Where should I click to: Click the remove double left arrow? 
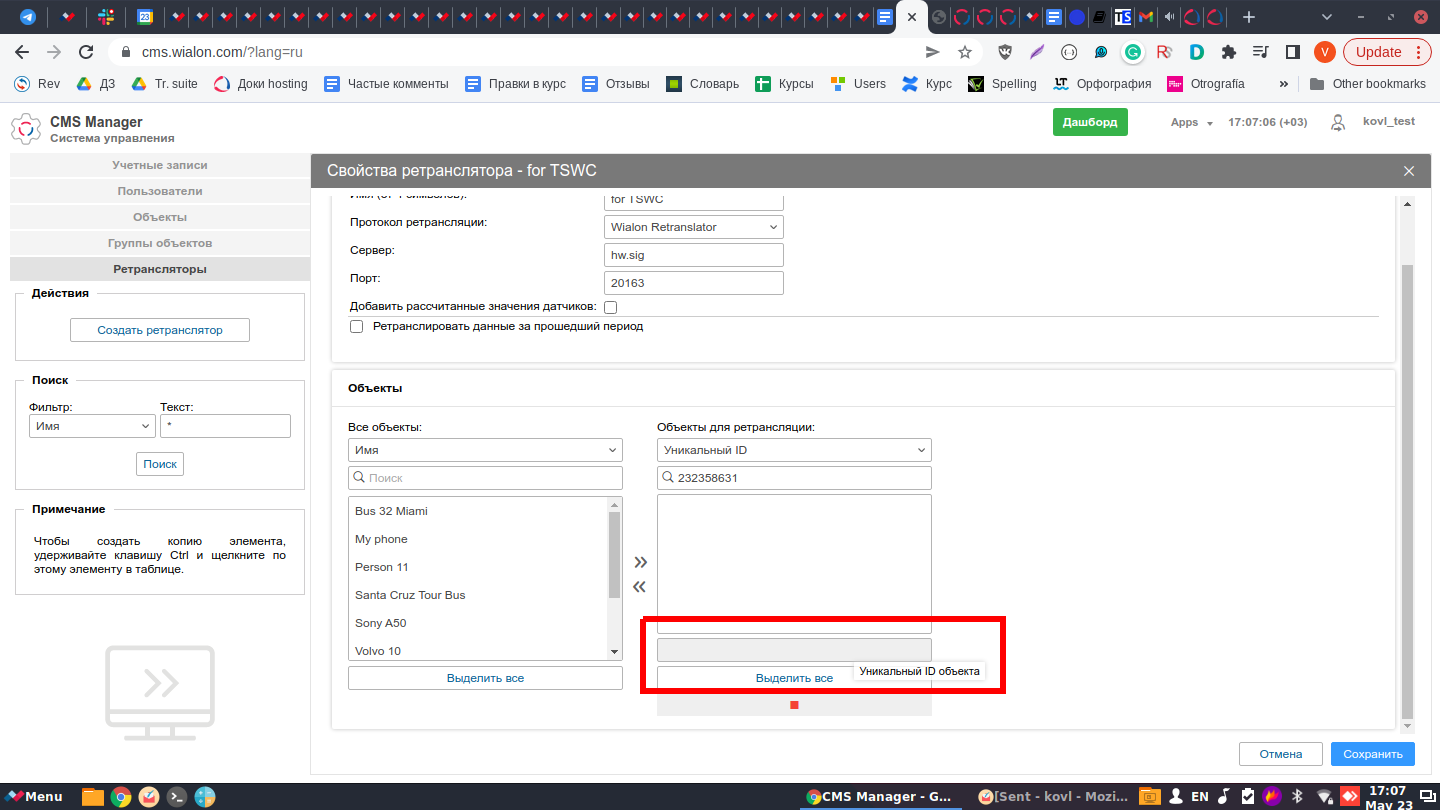pos(640,587)
